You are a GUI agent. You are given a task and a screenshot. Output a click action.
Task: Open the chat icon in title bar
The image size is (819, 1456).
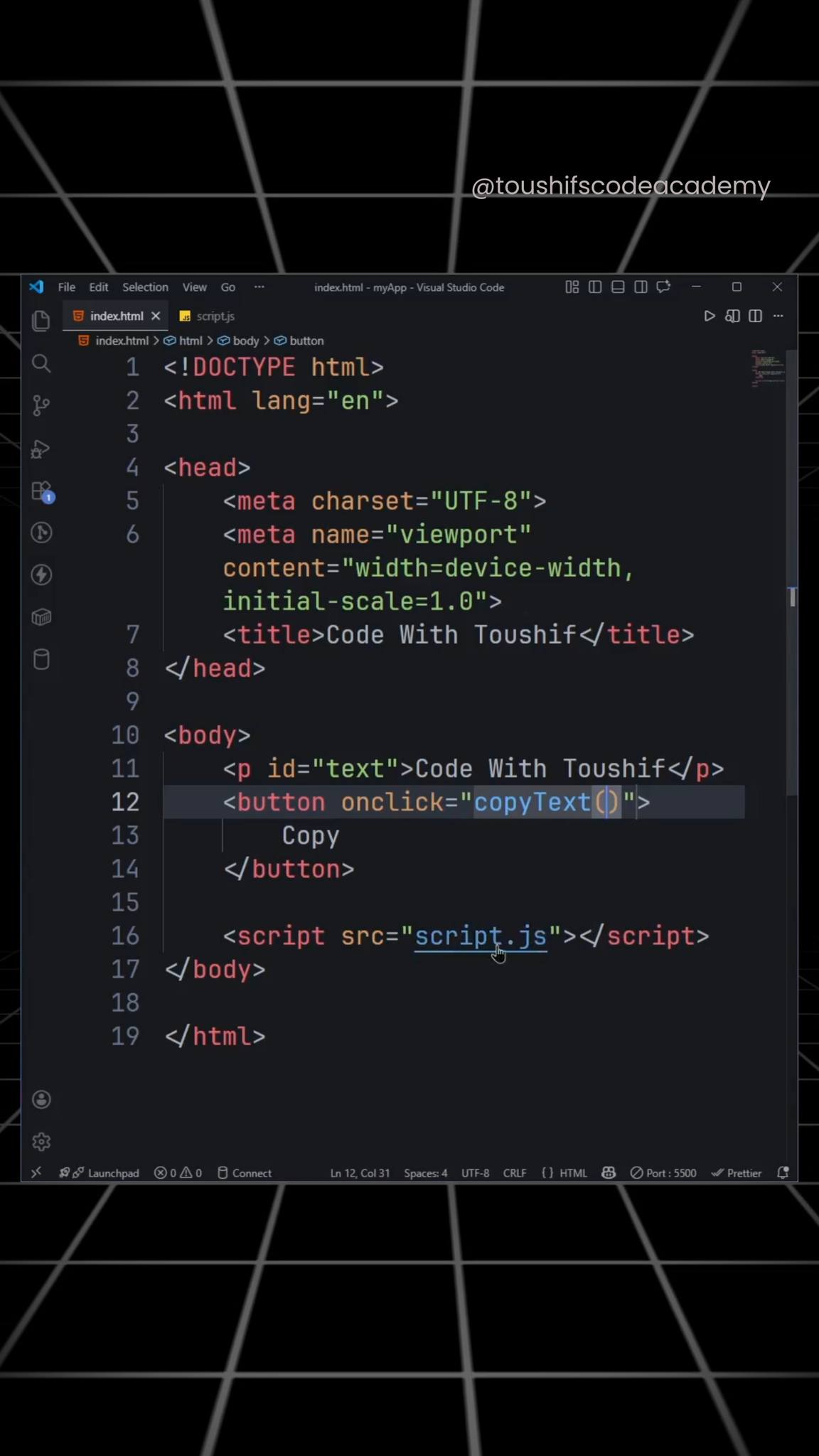pyautogui.click(x=663, y=287)
